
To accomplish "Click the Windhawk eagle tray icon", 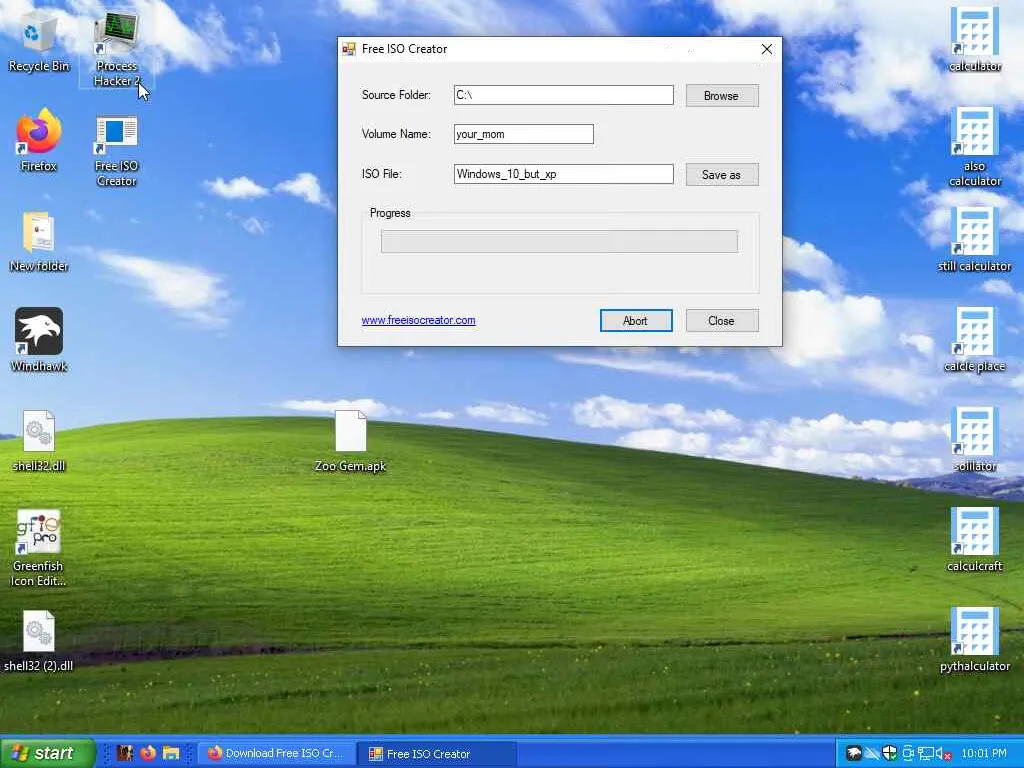I will pos(854,753).
